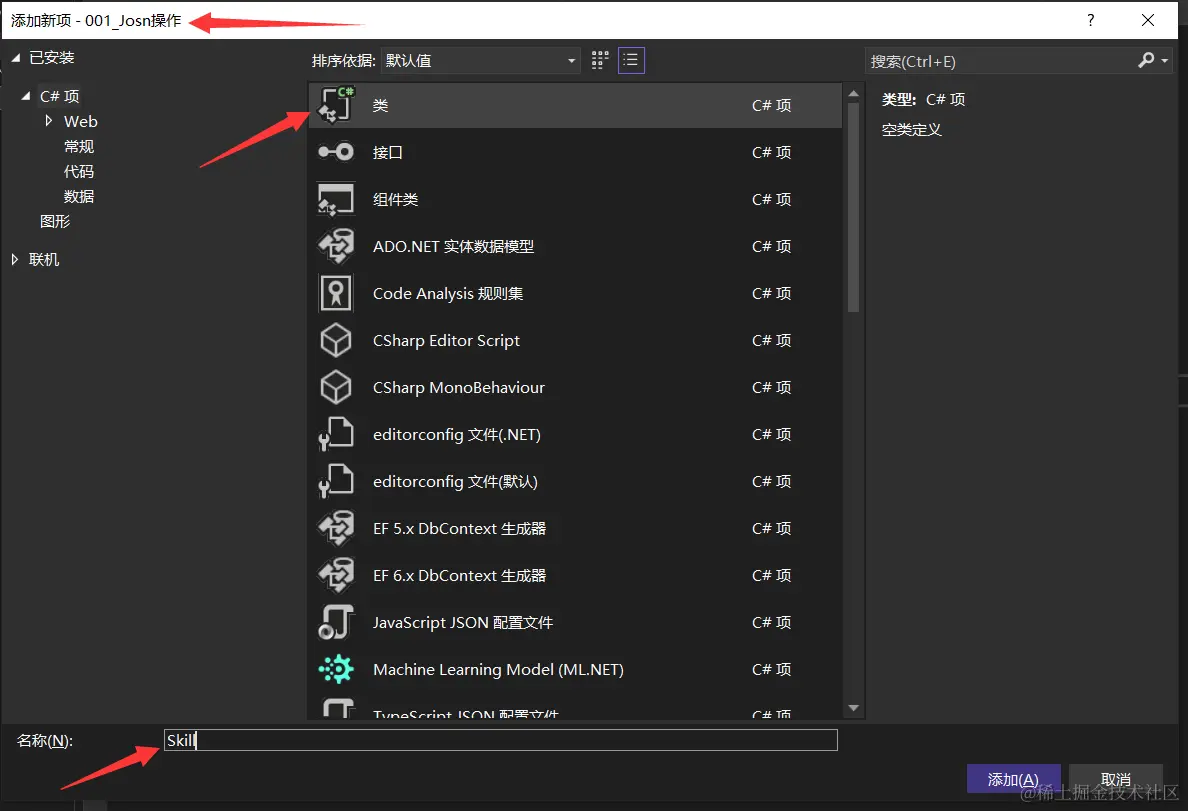Switch to list view mode
Viewport: 1188px width, 811px height.
click(631, 60)
